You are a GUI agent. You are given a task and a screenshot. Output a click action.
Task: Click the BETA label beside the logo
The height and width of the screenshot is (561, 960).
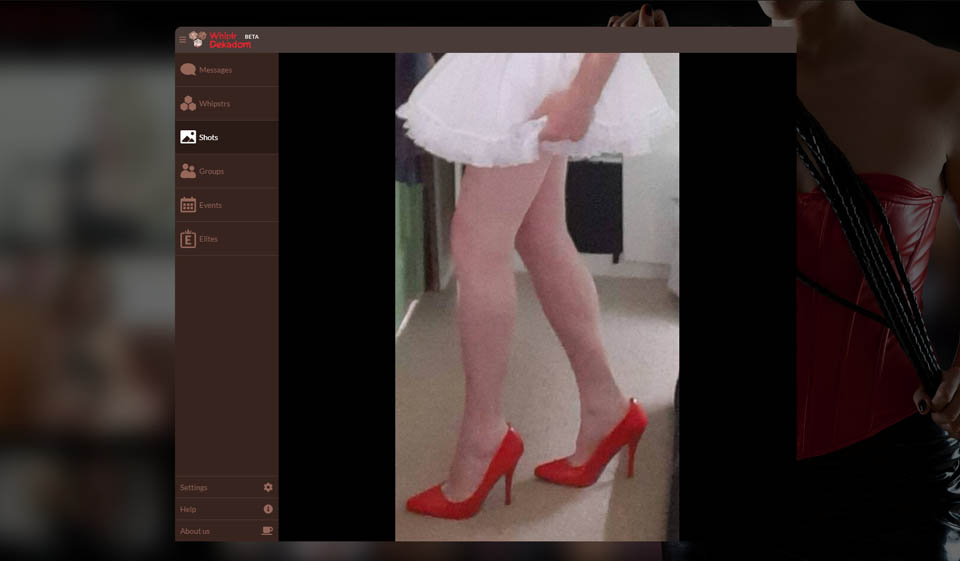click(x=251, y=36)
